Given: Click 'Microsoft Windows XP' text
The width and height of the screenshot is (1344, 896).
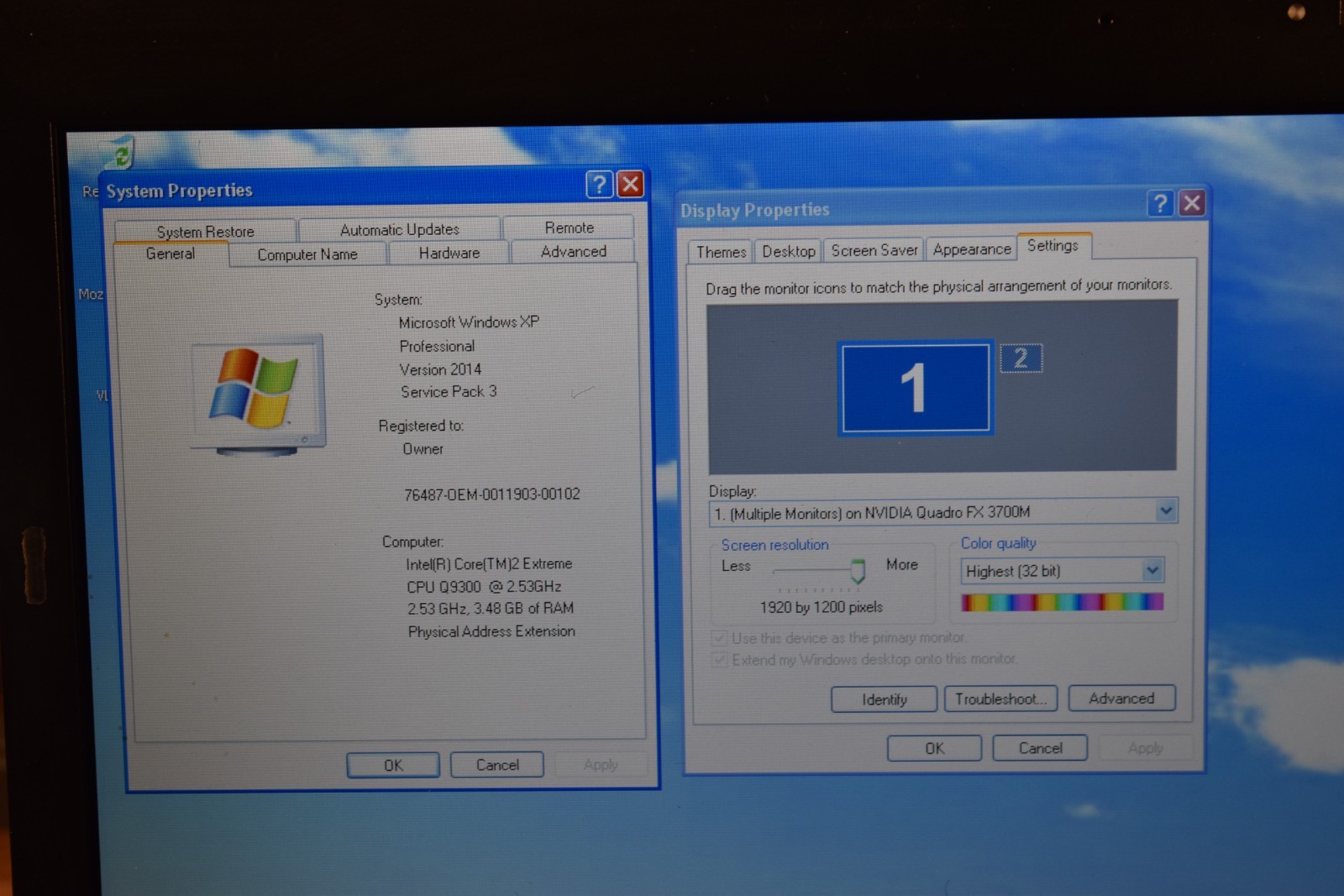Looking at the screenshot, I should pyautogui.click(x=469, y=322).
